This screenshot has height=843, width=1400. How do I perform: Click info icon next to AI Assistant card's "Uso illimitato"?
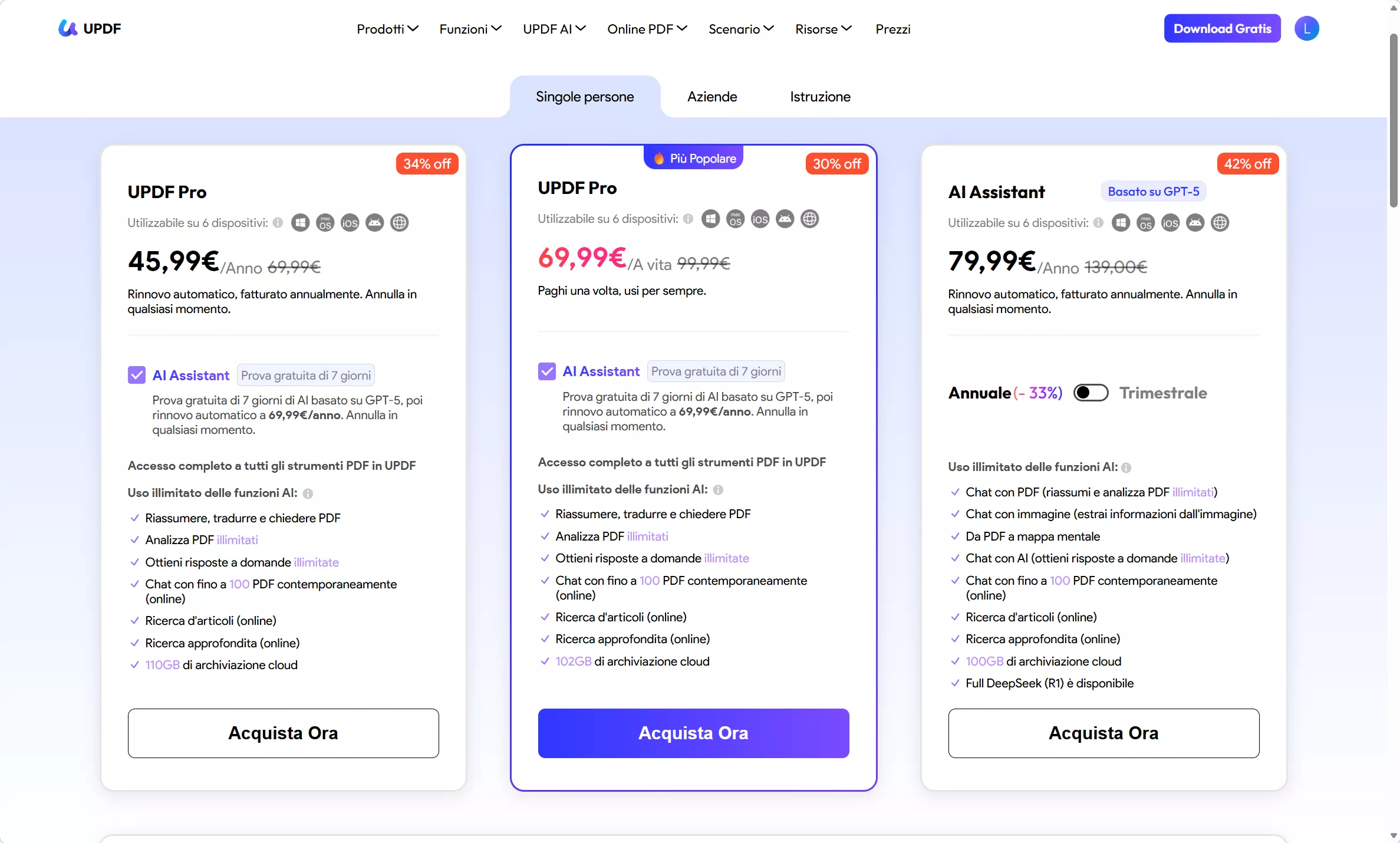click(1126, 467)
